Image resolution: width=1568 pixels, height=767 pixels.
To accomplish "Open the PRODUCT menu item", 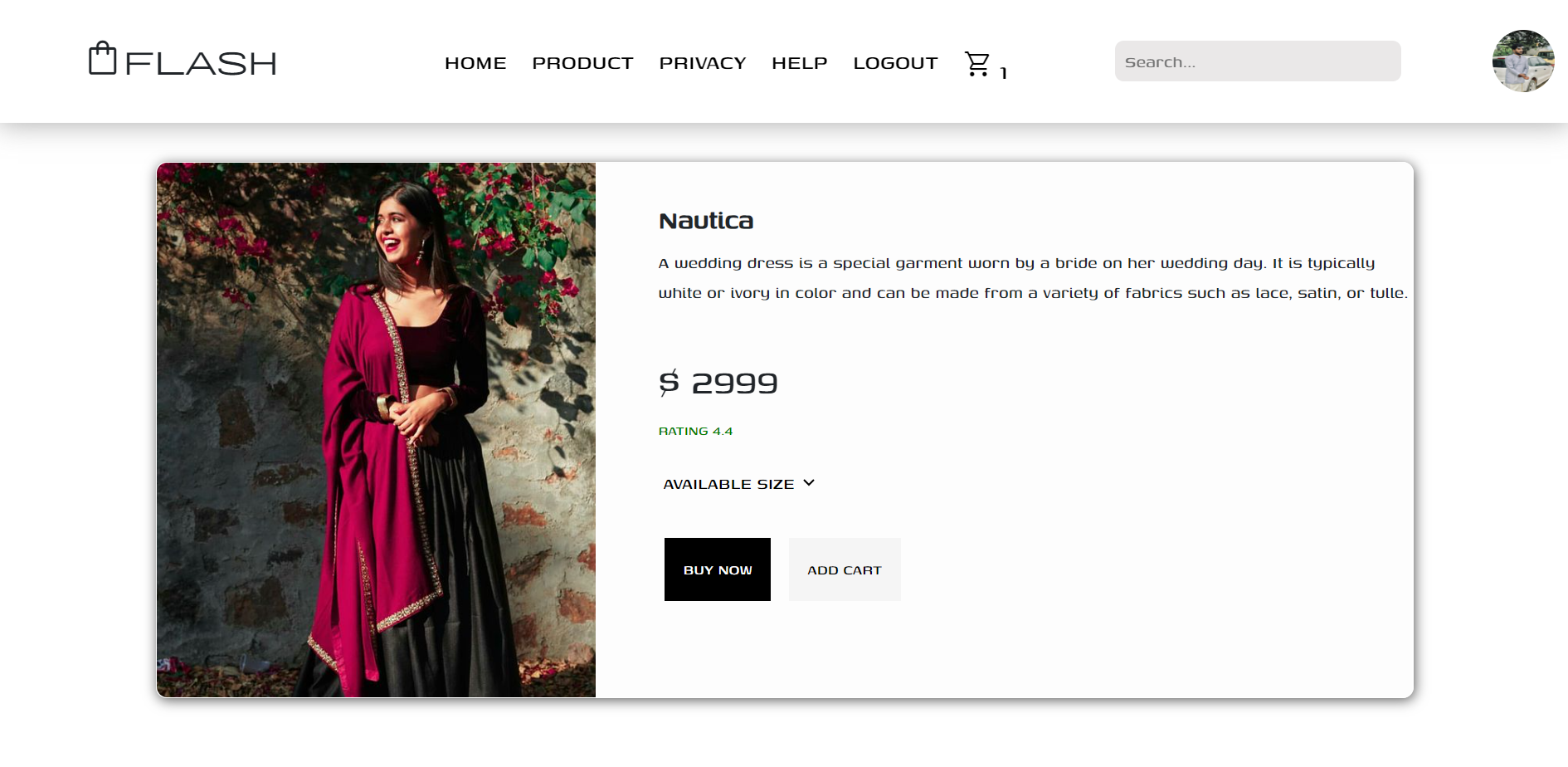I will point(582,63).
